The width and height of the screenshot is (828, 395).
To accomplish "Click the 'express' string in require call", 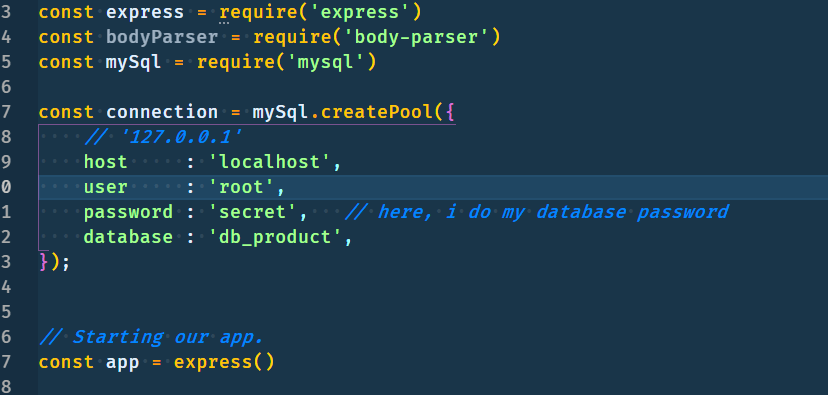I will click(359, 12).
